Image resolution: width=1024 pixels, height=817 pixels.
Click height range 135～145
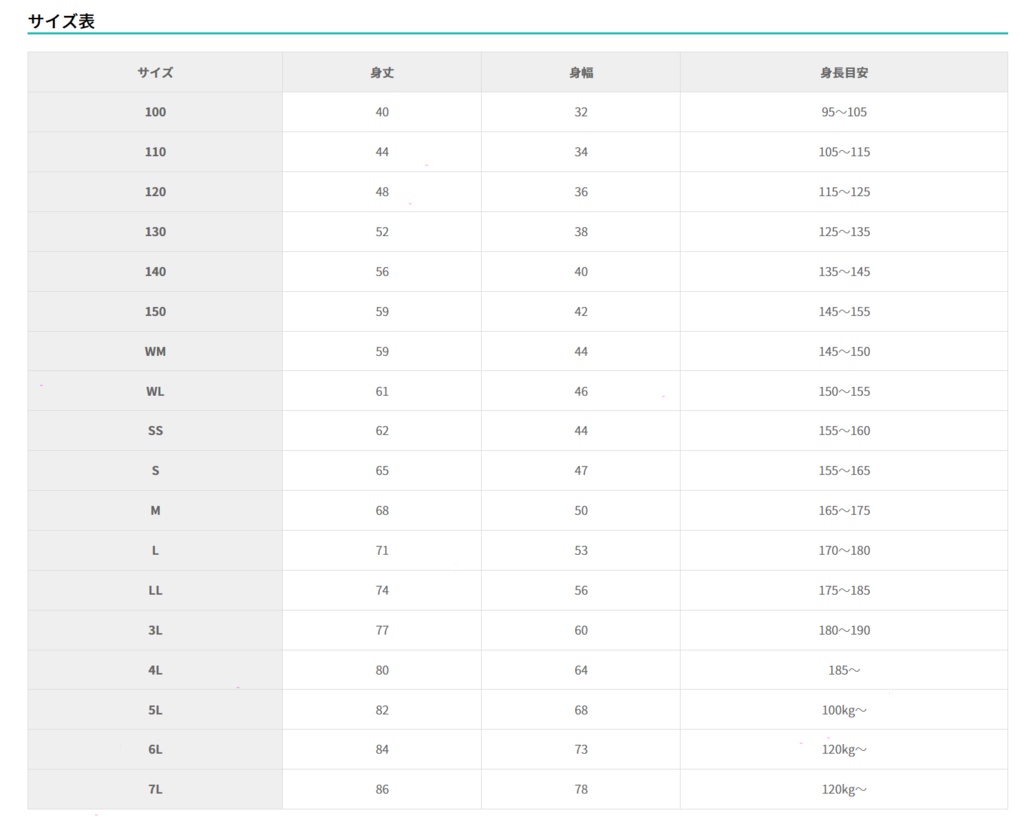pos(844,272)
